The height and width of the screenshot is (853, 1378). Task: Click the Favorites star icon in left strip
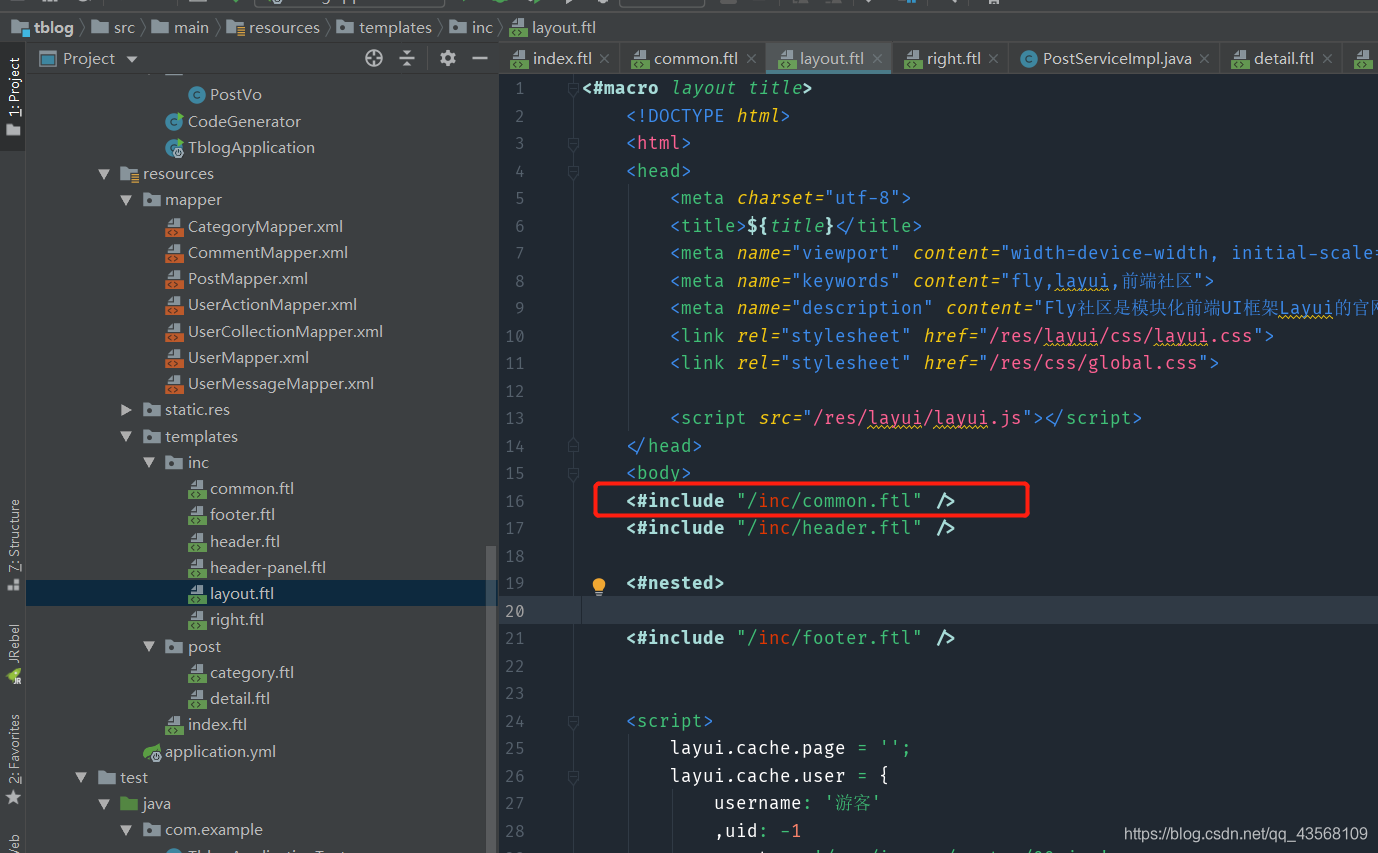13,797
